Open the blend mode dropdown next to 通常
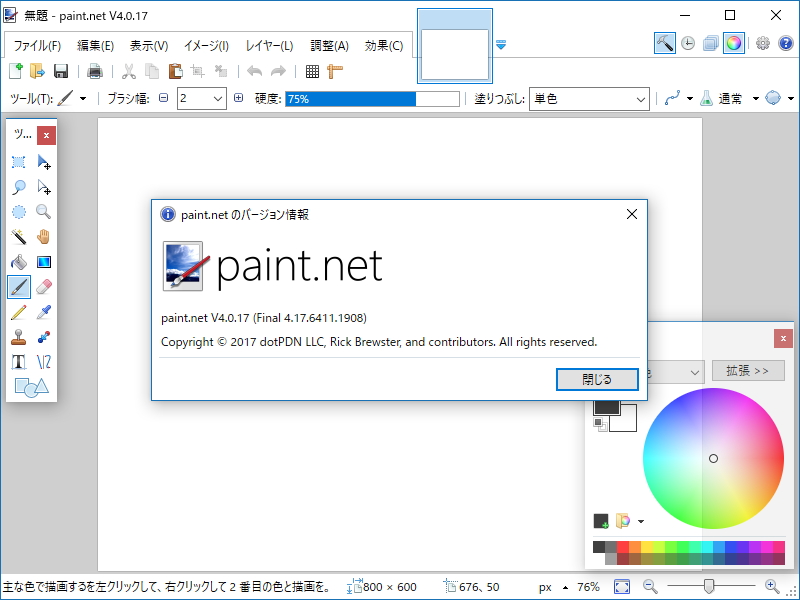 point(755,98)
